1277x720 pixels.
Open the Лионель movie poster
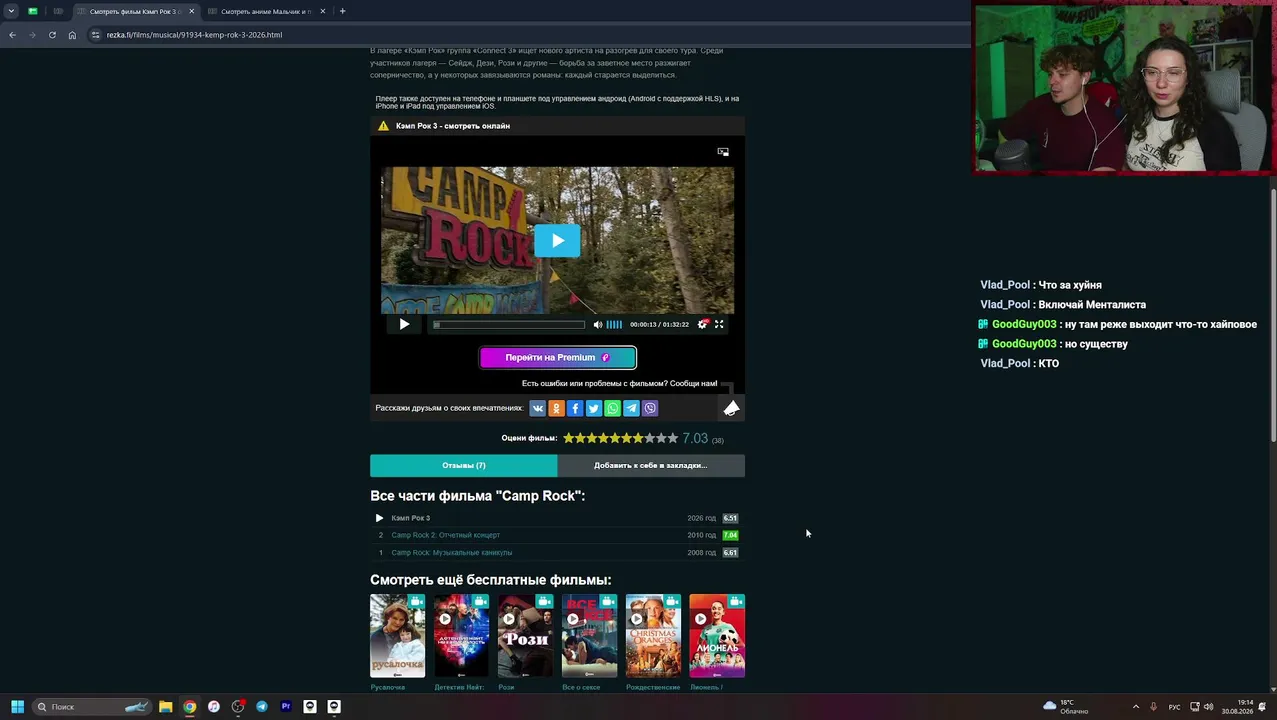[x=717, y=636]
